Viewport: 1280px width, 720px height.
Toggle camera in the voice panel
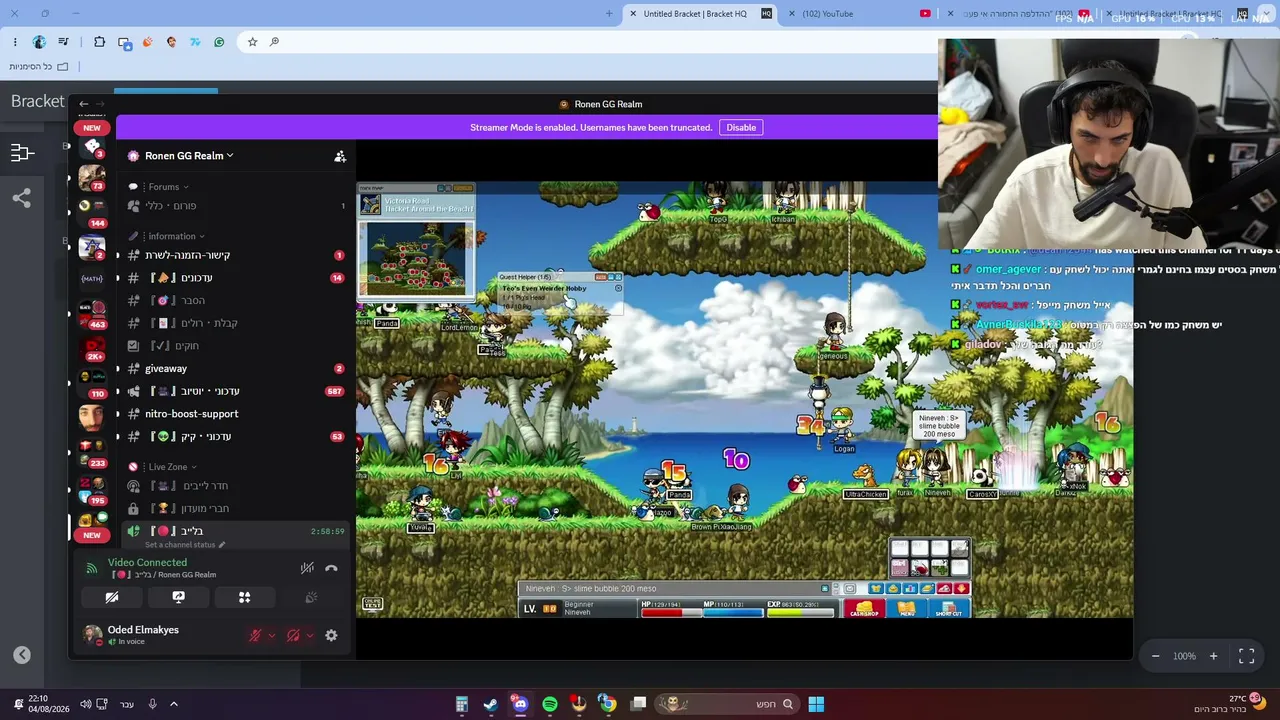pyautogui.click(x=112, y=597)
